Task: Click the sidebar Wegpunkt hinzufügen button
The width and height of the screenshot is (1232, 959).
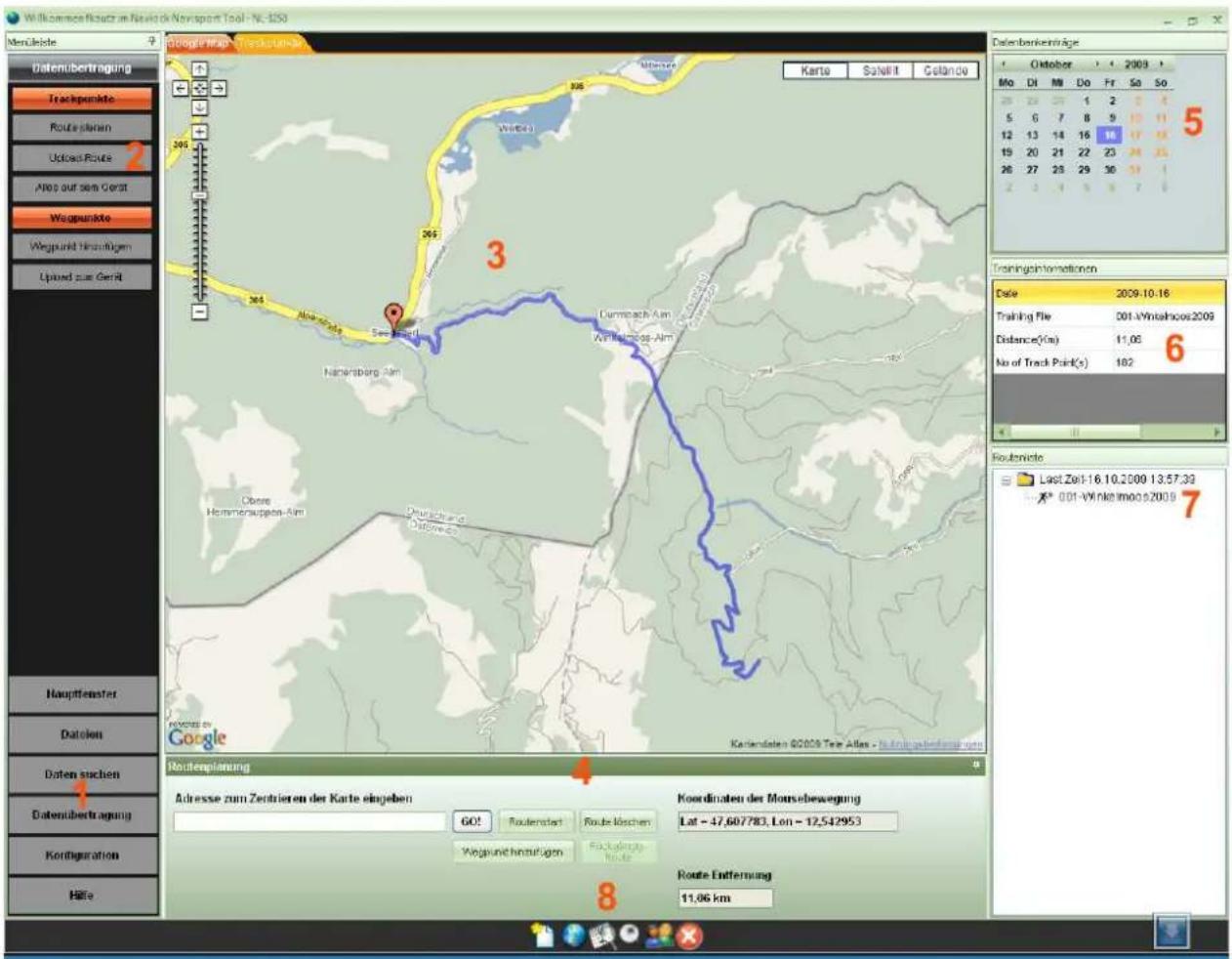Action: click(x=82, y=246)
